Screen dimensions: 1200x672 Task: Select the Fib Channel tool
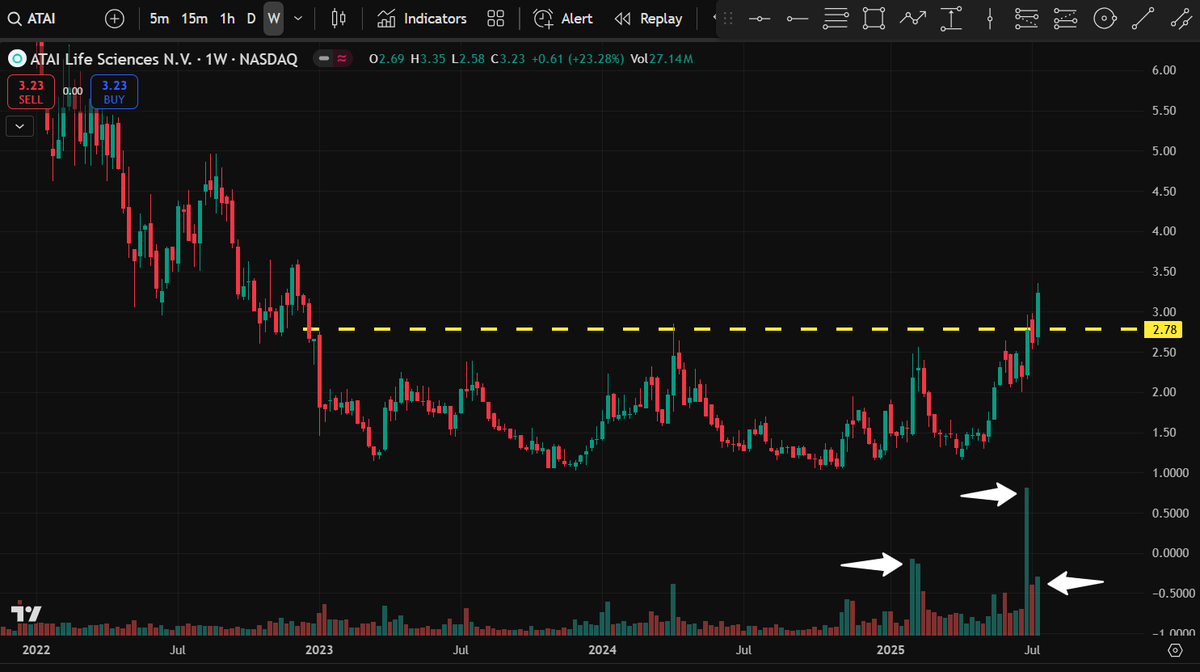(1066, 18)
